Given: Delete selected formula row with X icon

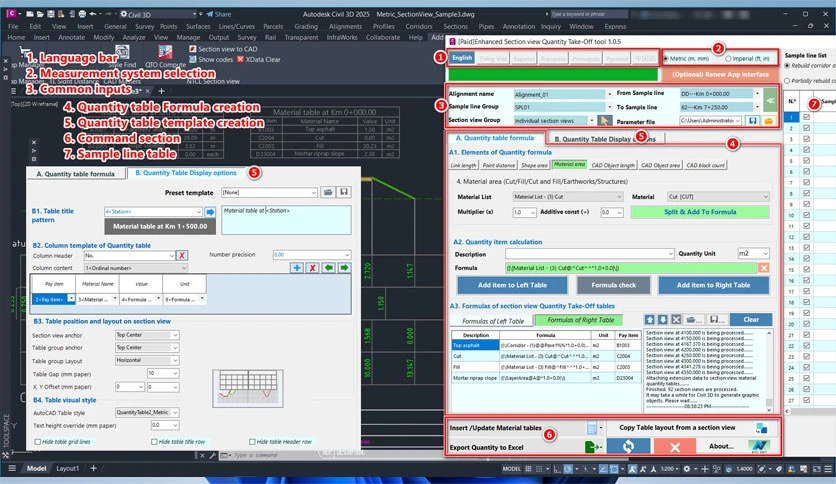Looking at the screenshot, I should click(x=676, y=319).
